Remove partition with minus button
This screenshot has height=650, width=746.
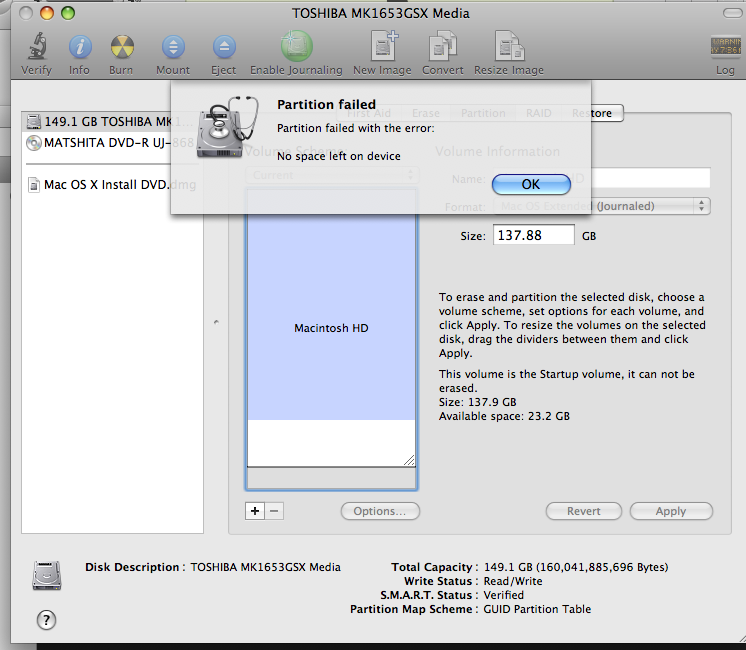274,511
